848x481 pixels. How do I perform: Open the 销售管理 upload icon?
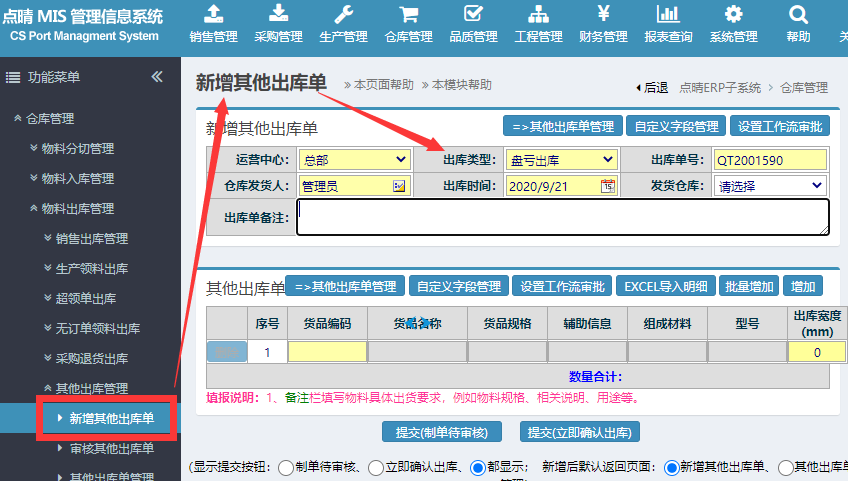[x=213, y=14]
